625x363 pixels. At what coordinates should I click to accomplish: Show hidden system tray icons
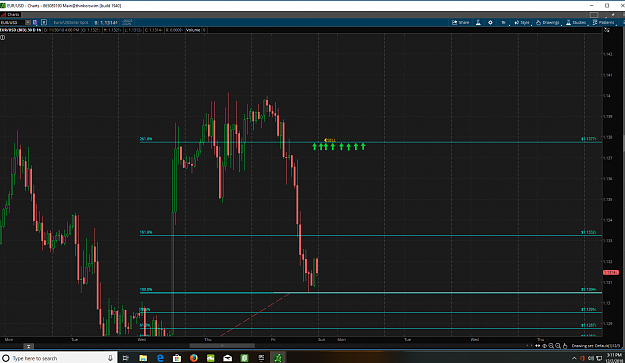click(x=574, y=358)
